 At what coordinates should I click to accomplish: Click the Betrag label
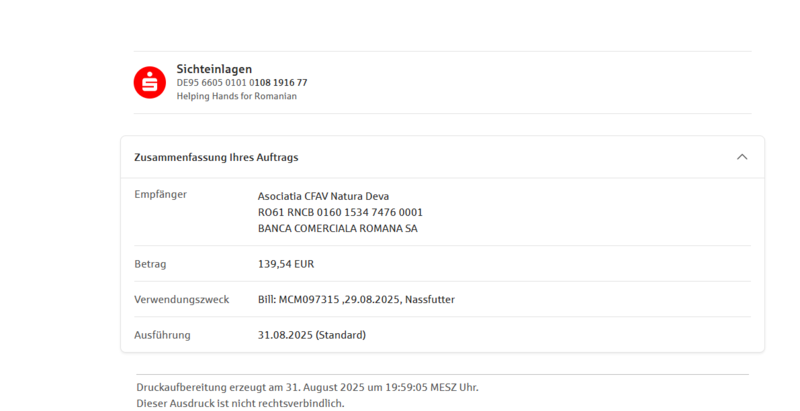click(150, 264)
